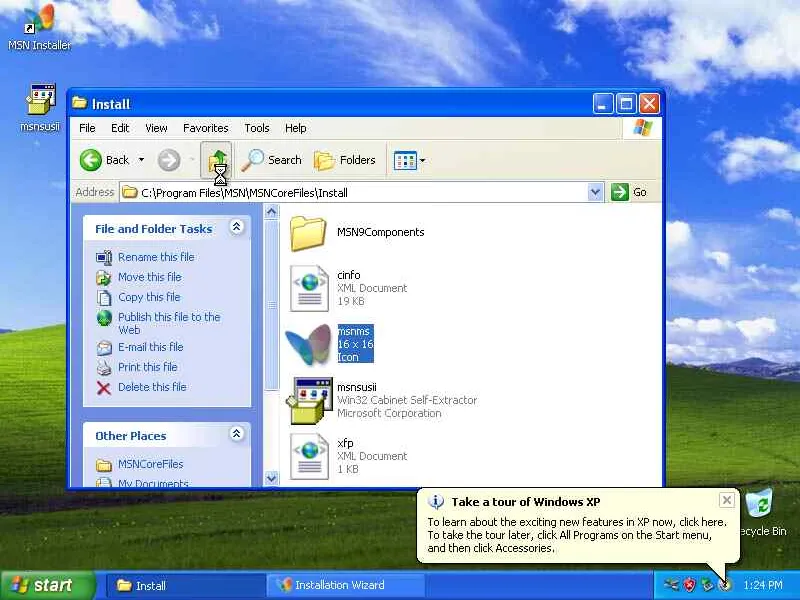Image resolution: width=800 pixels, height=600 pixels.
Task: Expand the address bar dropdown list
Action: pyautogui.click(x=595, y=192)
